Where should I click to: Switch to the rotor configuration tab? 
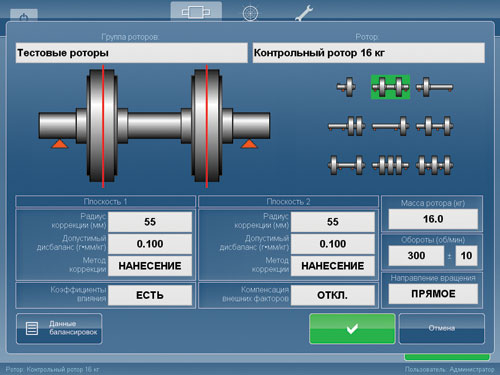(x=196, y=12)
